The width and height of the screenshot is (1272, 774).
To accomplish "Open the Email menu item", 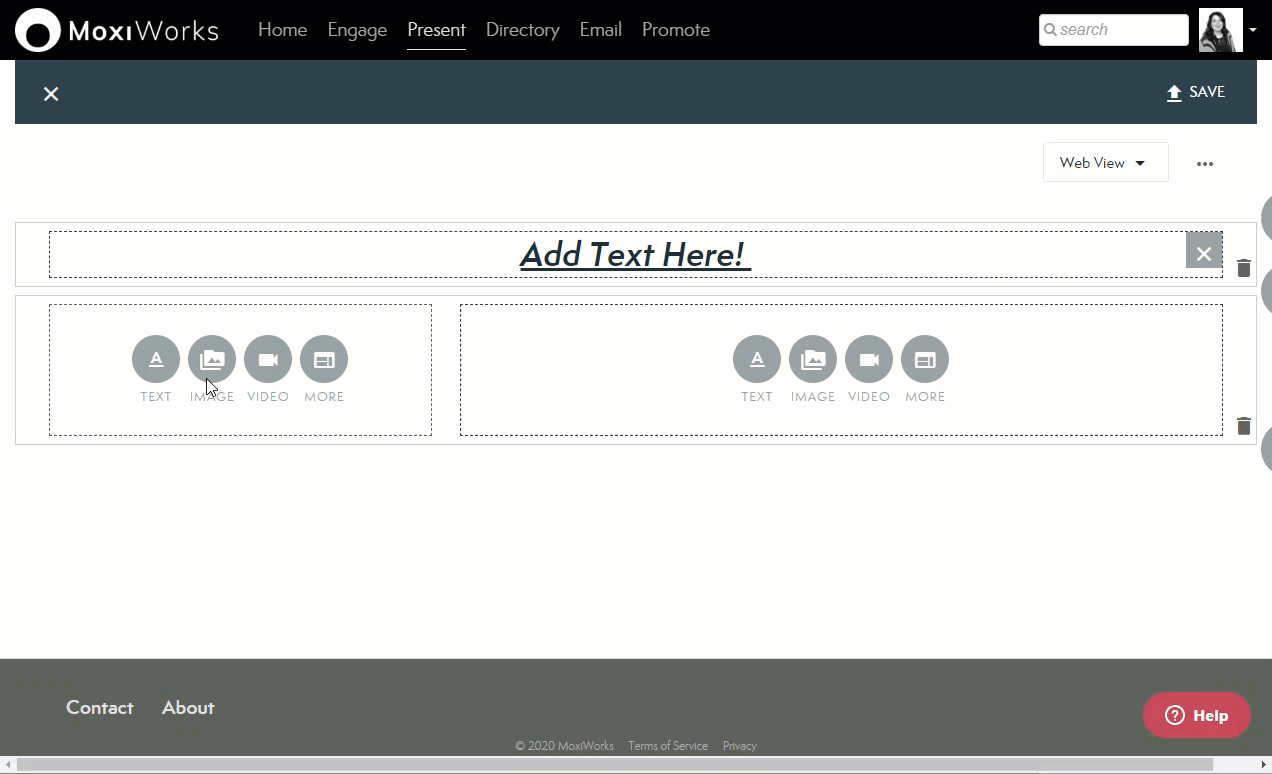I will point(600,30).
